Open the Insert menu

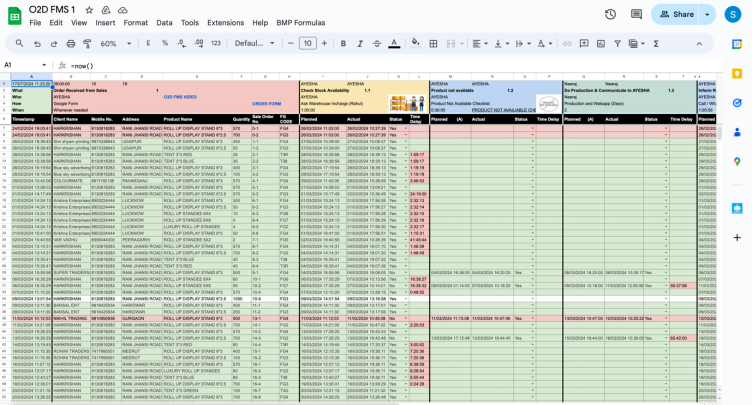[105, 23]
